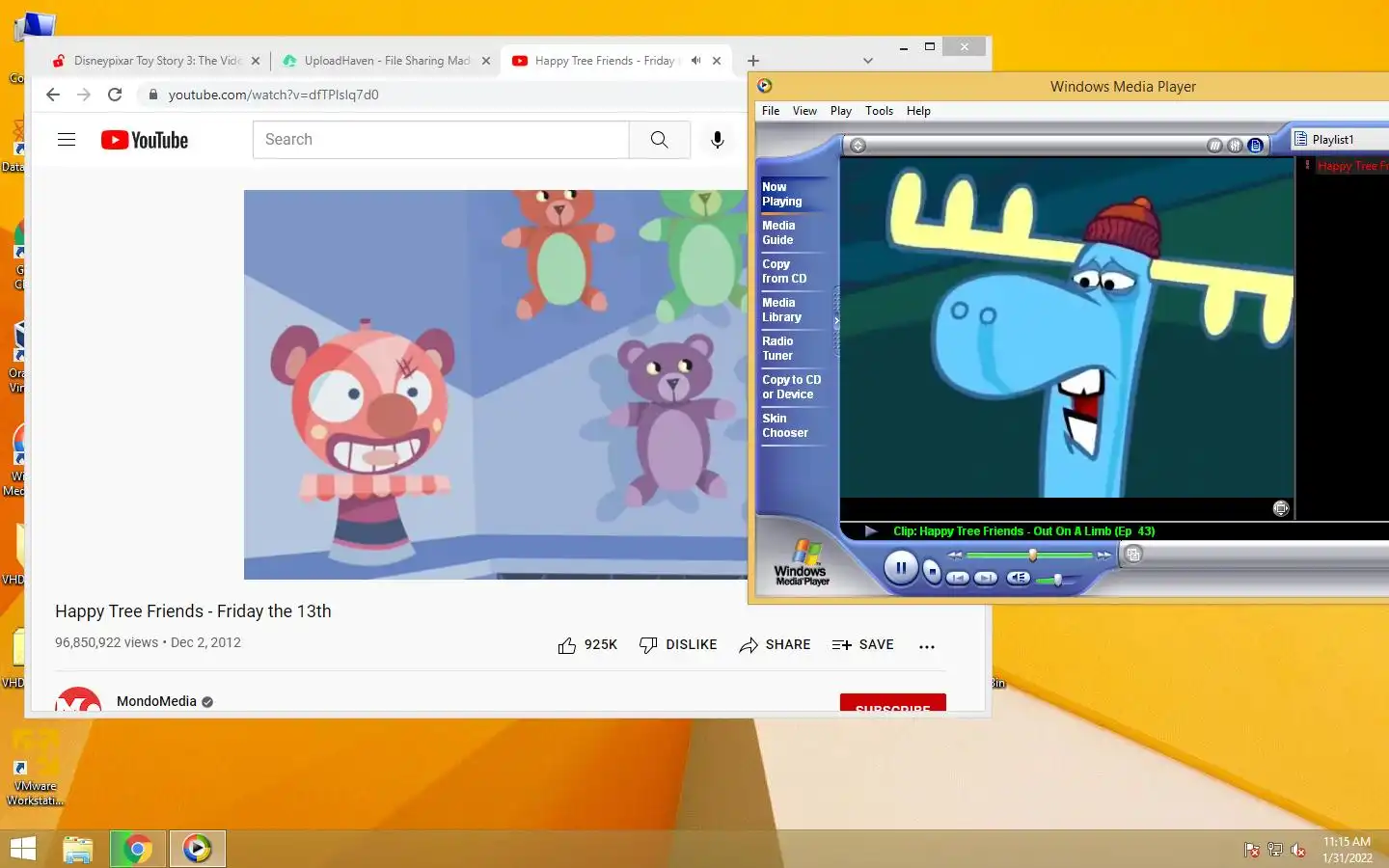This screenshot has width=1389, height=868.
Task: Open more actions ellipsis under the video
Action: tap(927, 646)
